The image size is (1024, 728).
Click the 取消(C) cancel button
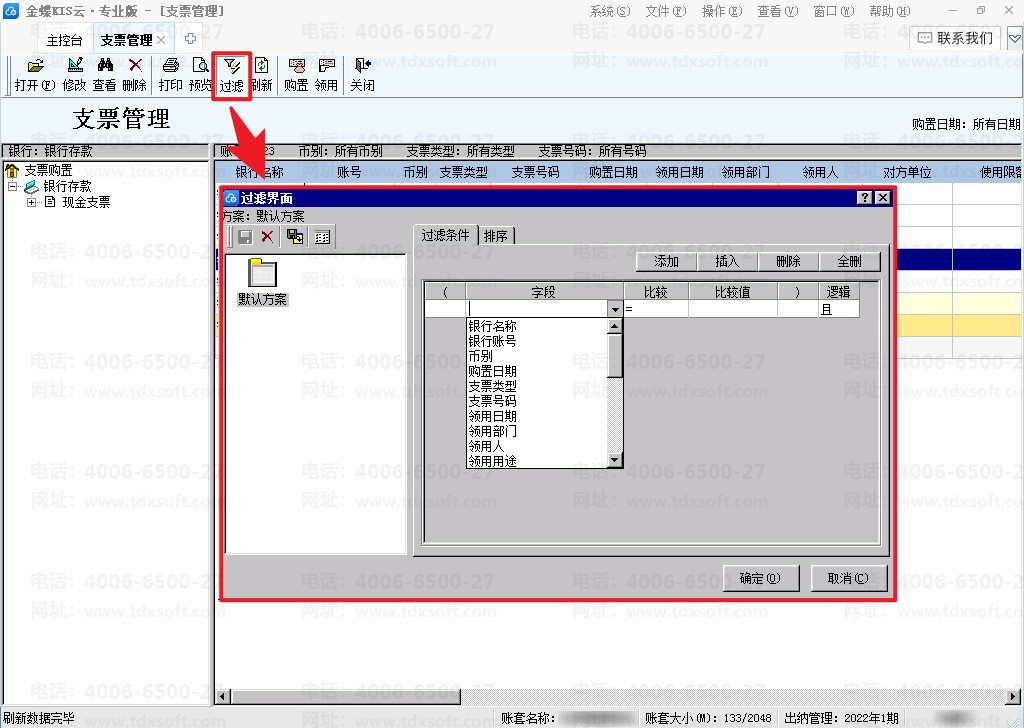848,578
